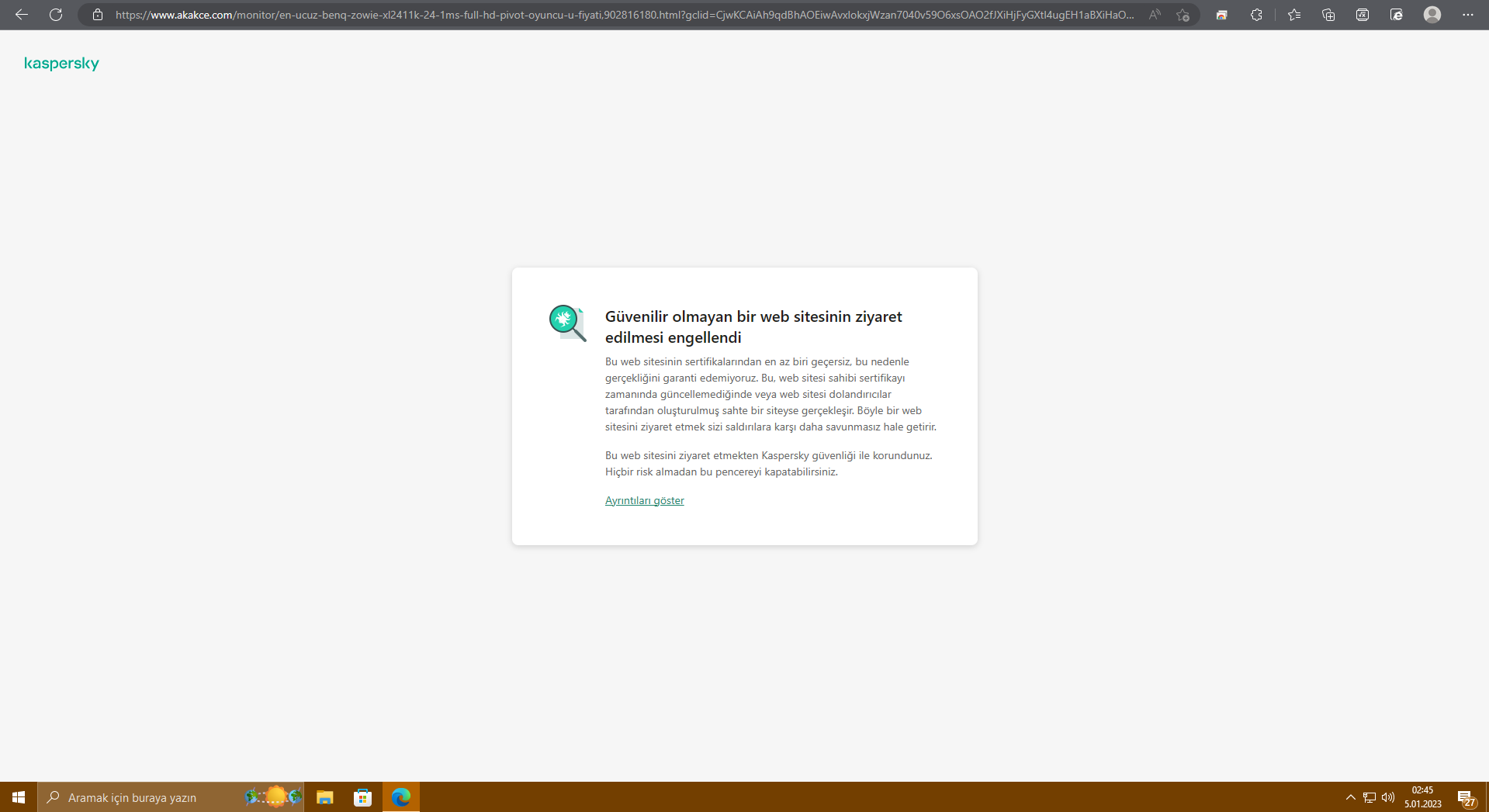This screenshot has width=1489, height=812.
Task: Reload the page with the refresh icon
Action: [56, 15]
